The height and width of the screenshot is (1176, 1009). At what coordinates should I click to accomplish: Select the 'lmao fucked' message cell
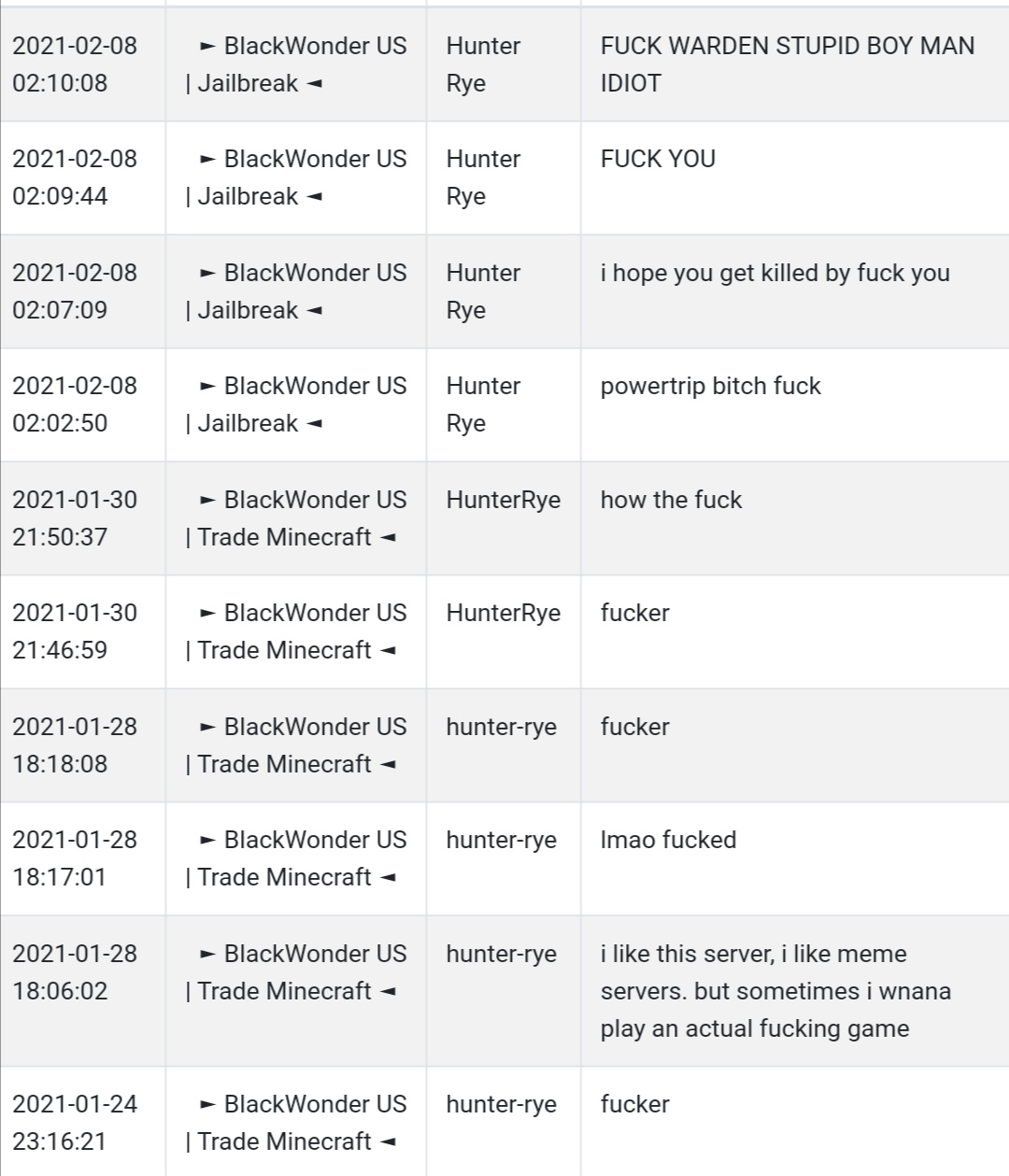click(x=668, y=840)
